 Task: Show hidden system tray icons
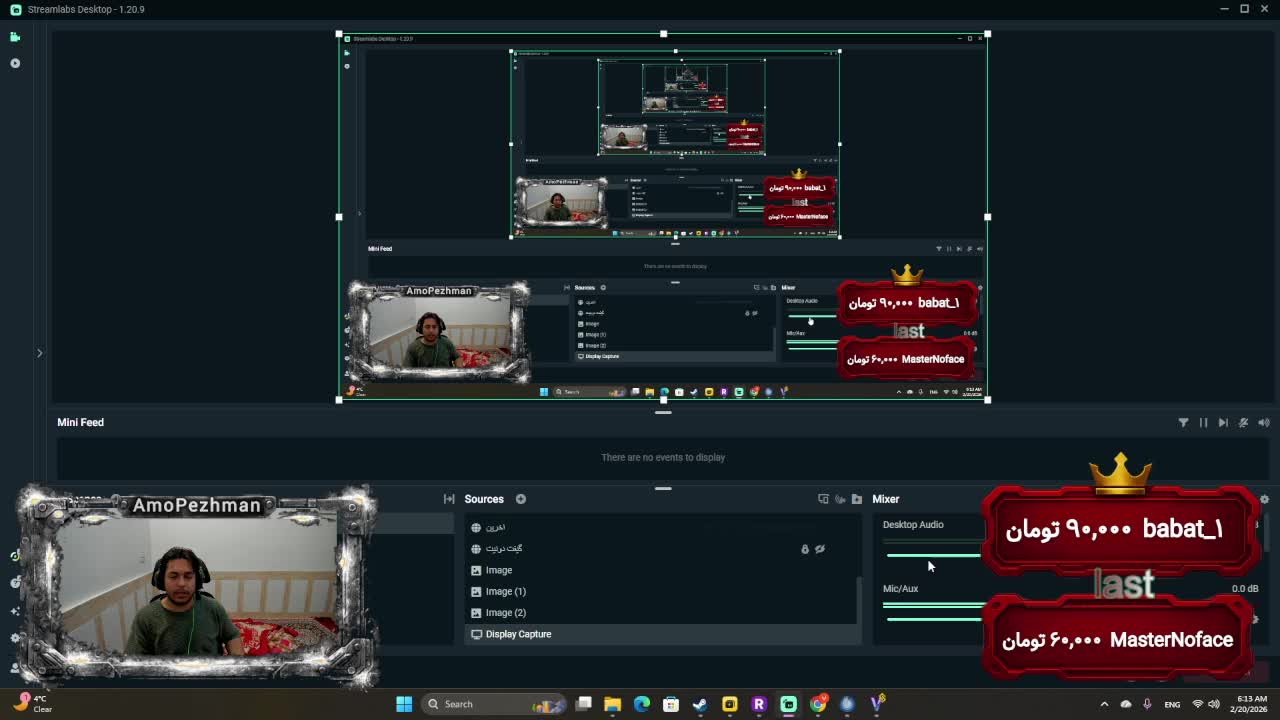click(x=1104, y=704)
